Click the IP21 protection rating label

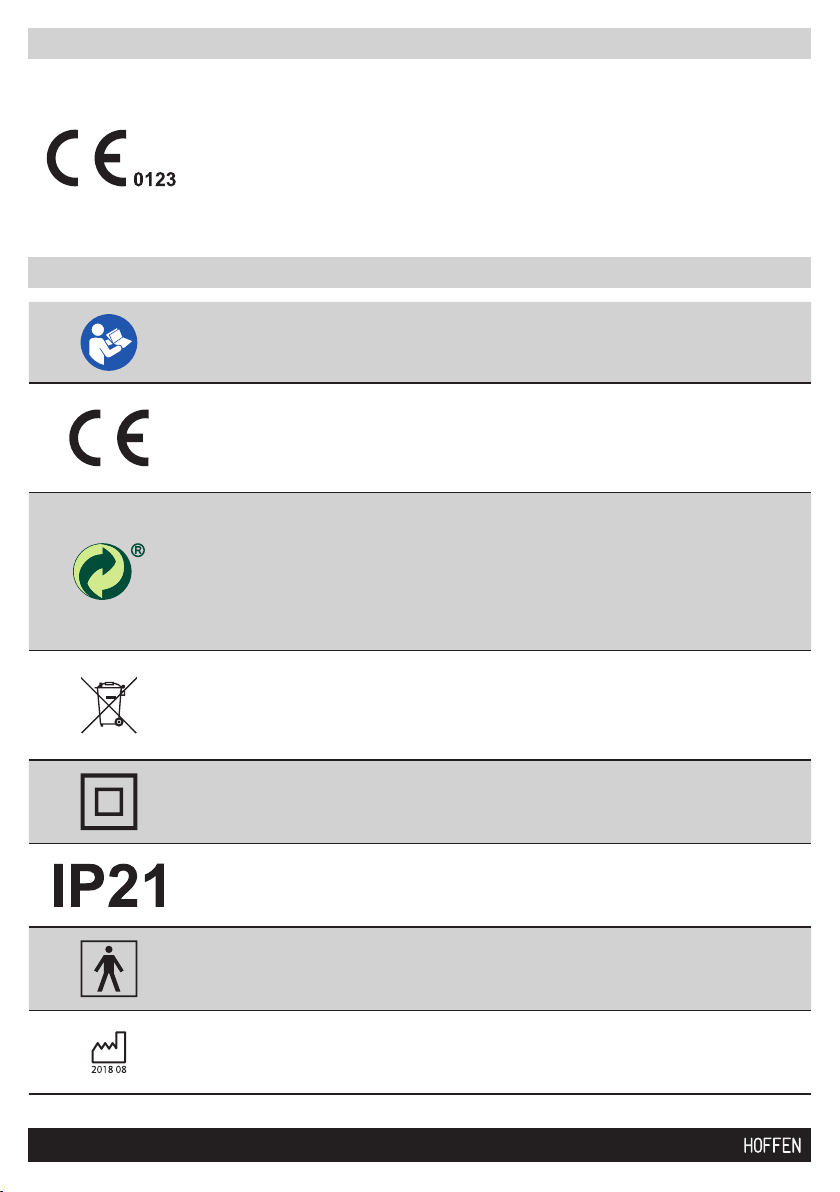coord(109,886)
